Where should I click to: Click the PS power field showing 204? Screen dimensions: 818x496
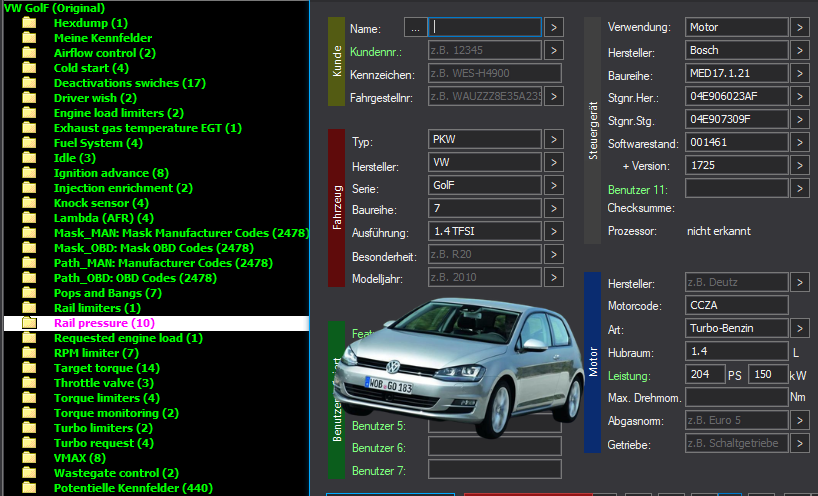705,374
